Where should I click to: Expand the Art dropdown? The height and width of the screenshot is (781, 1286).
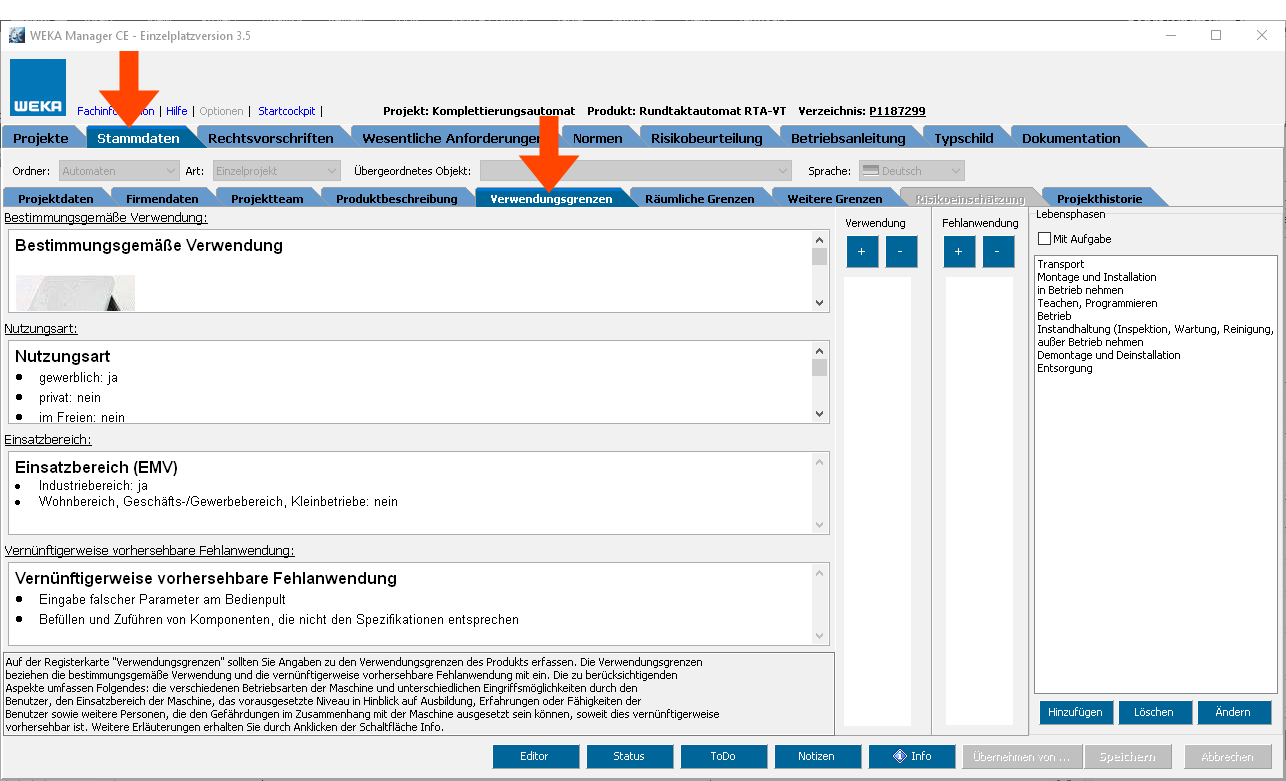point(277,171)
